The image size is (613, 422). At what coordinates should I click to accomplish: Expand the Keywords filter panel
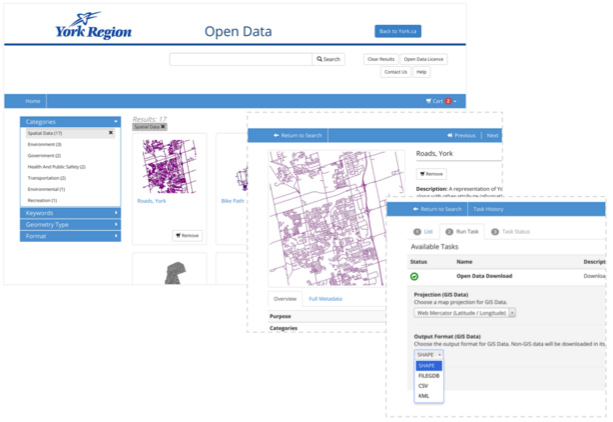[x=70, y=212]
